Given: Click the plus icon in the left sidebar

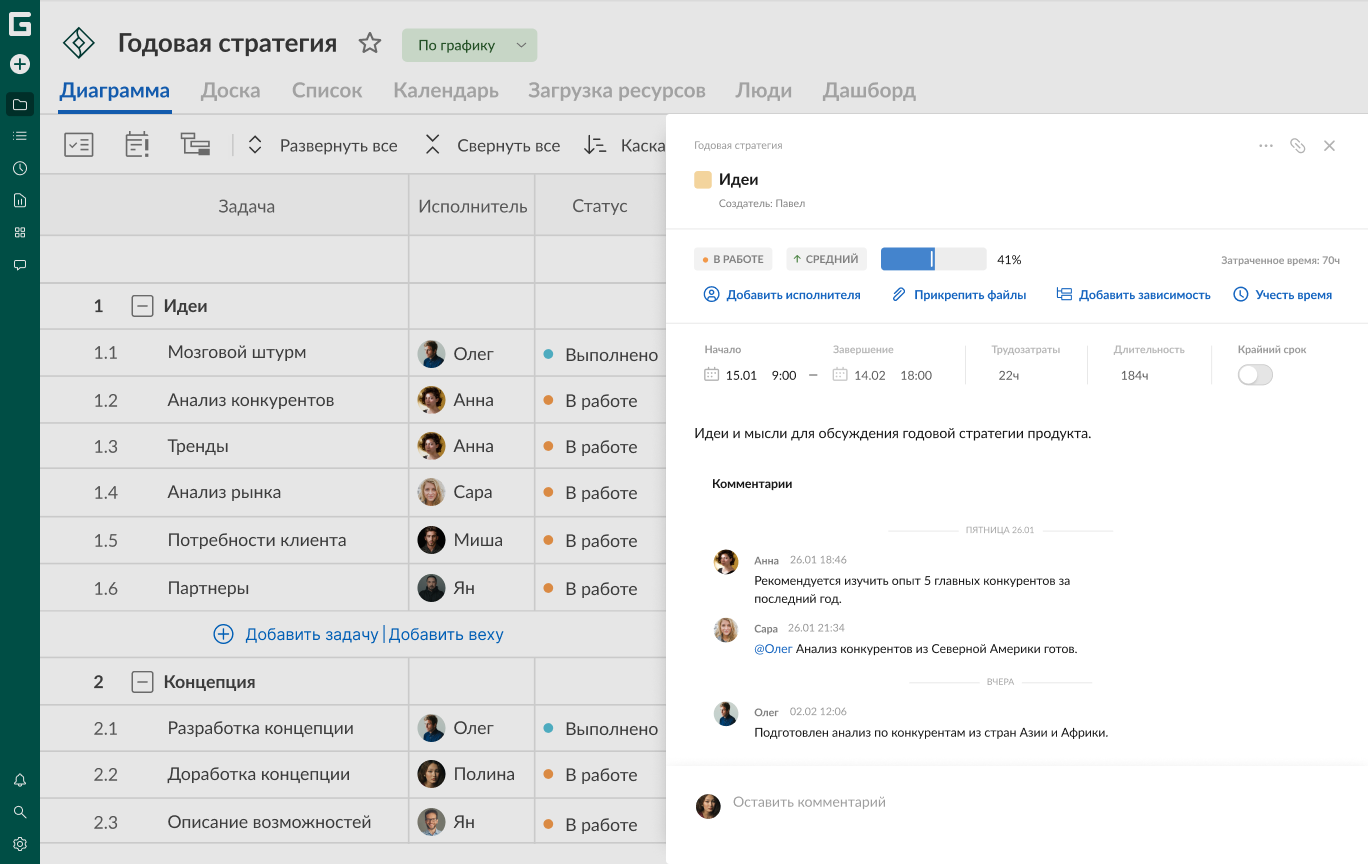Looking at the screenshot, I should tap(20, 64).
